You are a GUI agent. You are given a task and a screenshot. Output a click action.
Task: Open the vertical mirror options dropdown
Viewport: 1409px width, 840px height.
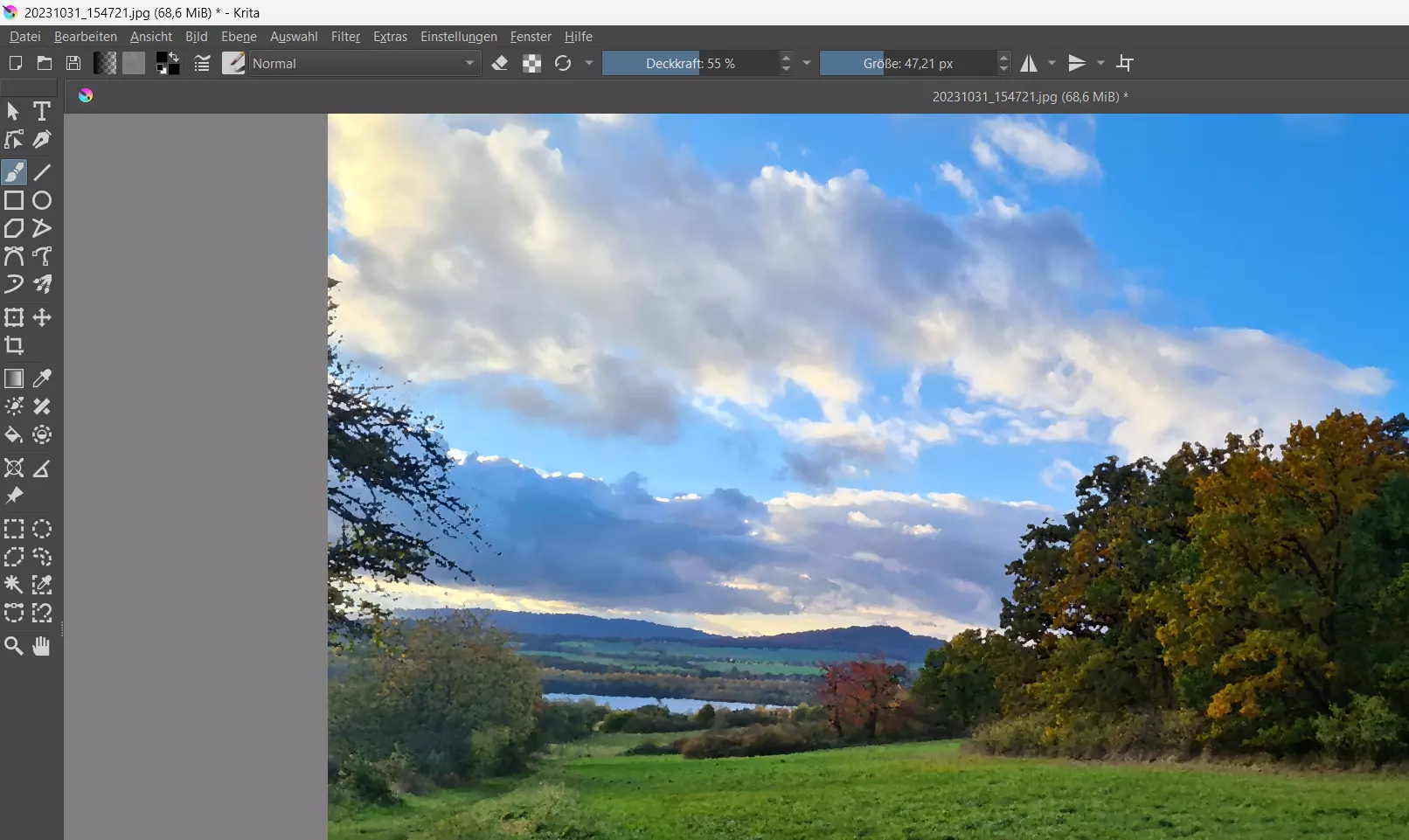1100,63
